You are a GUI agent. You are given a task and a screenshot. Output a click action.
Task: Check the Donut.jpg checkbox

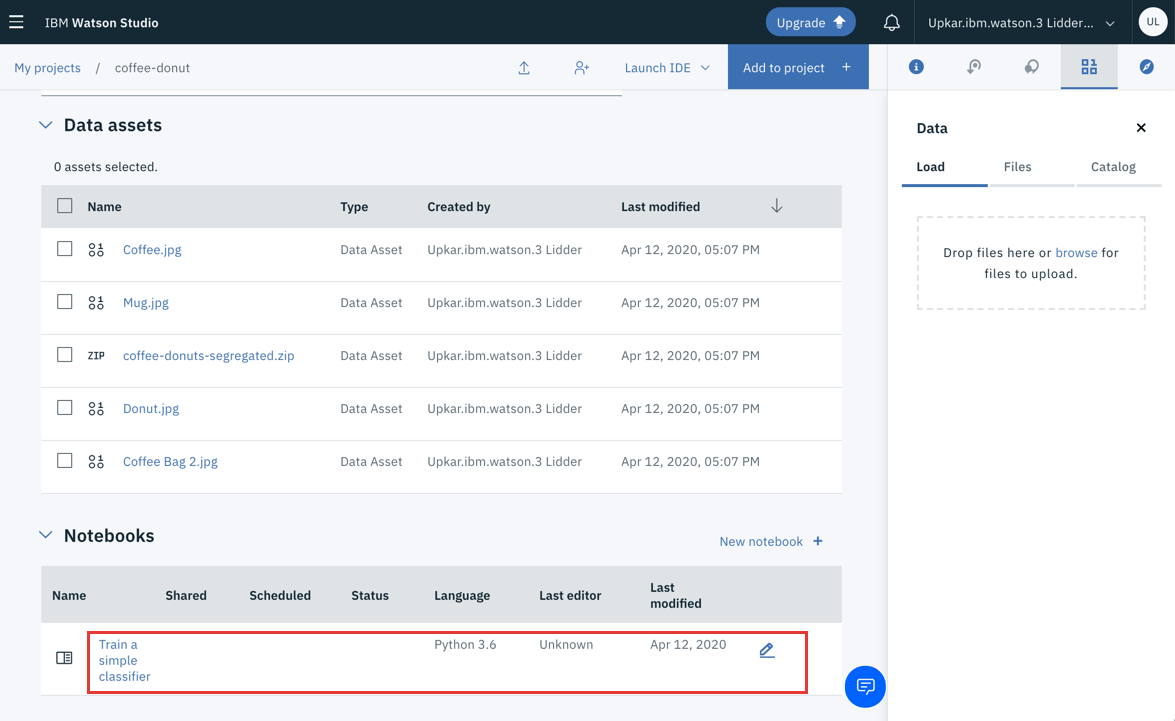pyautogui.click(x=65, y=408)
